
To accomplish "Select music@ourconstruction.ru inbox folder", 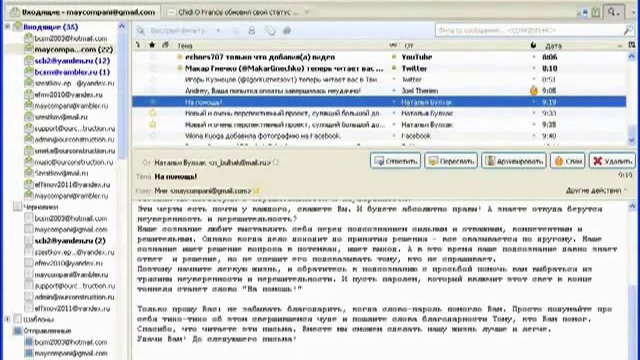I will (x=73, y=162).
